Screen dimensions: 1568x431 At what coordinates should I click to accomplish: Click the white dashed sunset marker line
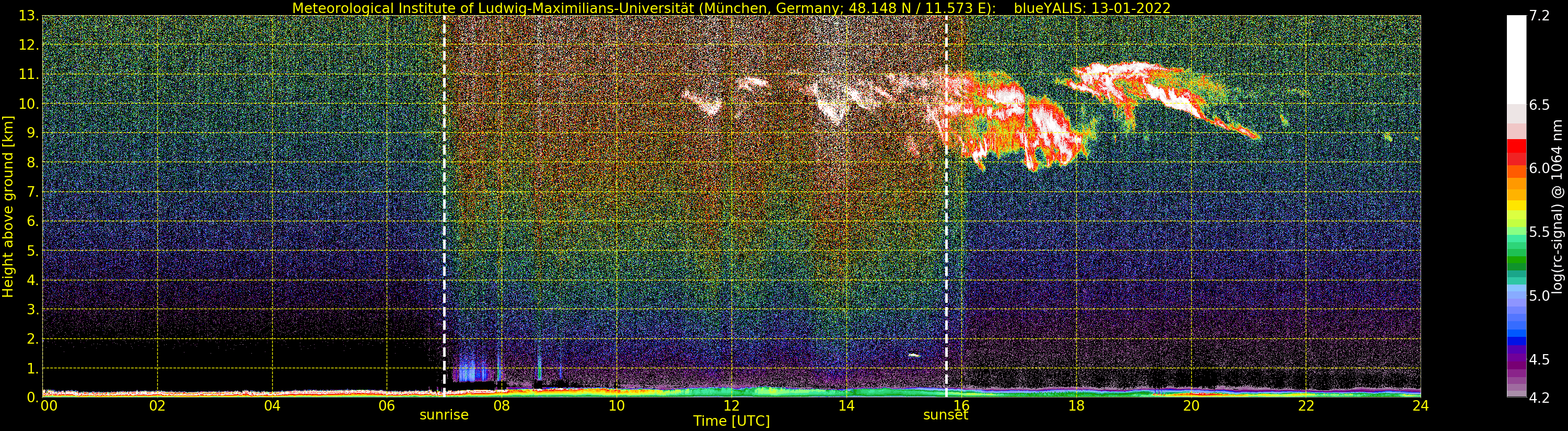point(947,206)
